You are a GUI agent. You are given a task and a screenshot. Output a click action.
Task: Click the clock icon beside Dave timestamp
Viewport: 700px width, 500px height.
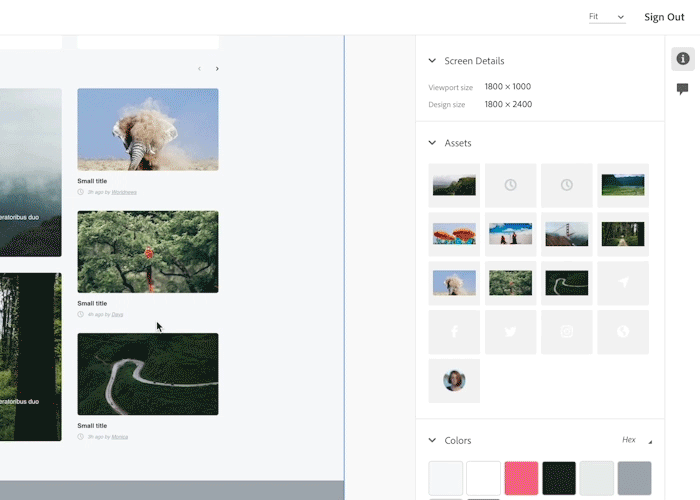pyautogui.click(x=80, y=314)
